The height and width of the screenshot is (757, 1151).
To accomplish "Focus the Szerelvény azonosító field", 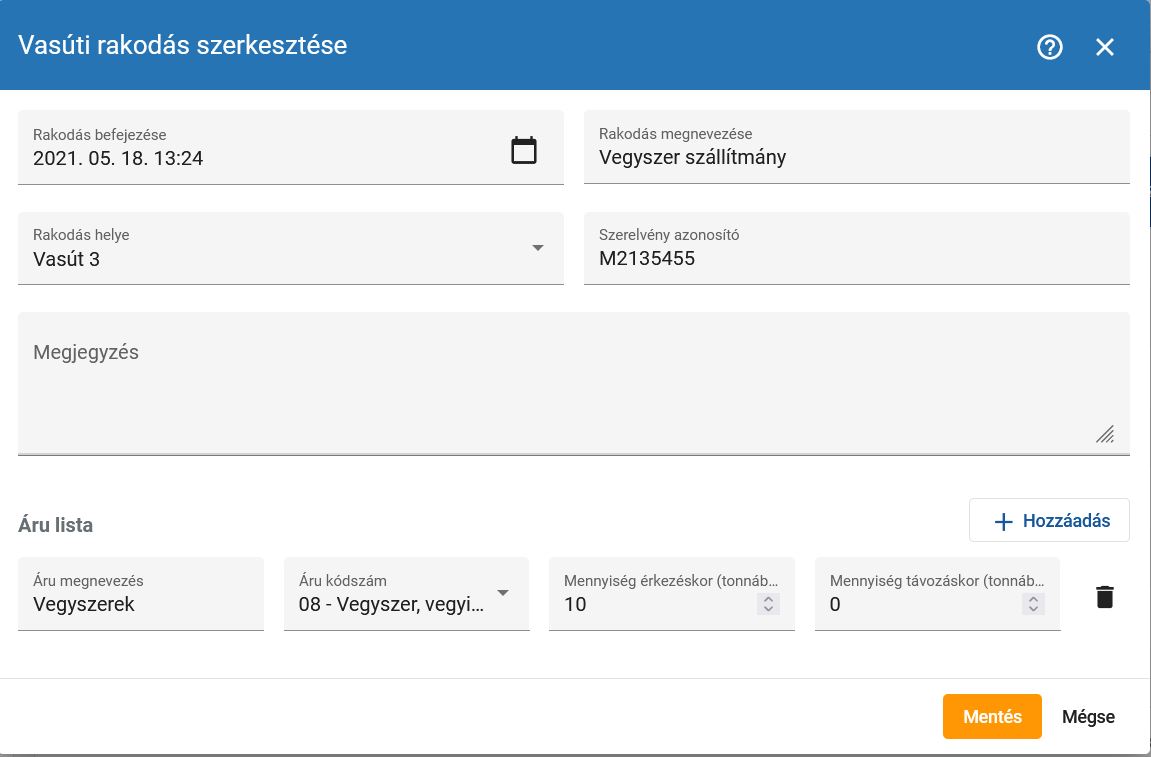I will click(856, 258).
